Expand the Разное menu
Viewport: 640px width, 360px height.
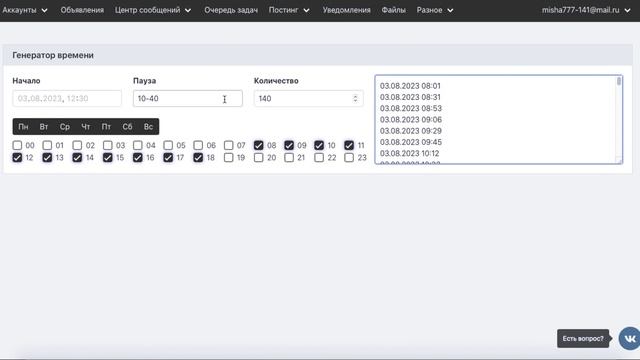point(435,10)
